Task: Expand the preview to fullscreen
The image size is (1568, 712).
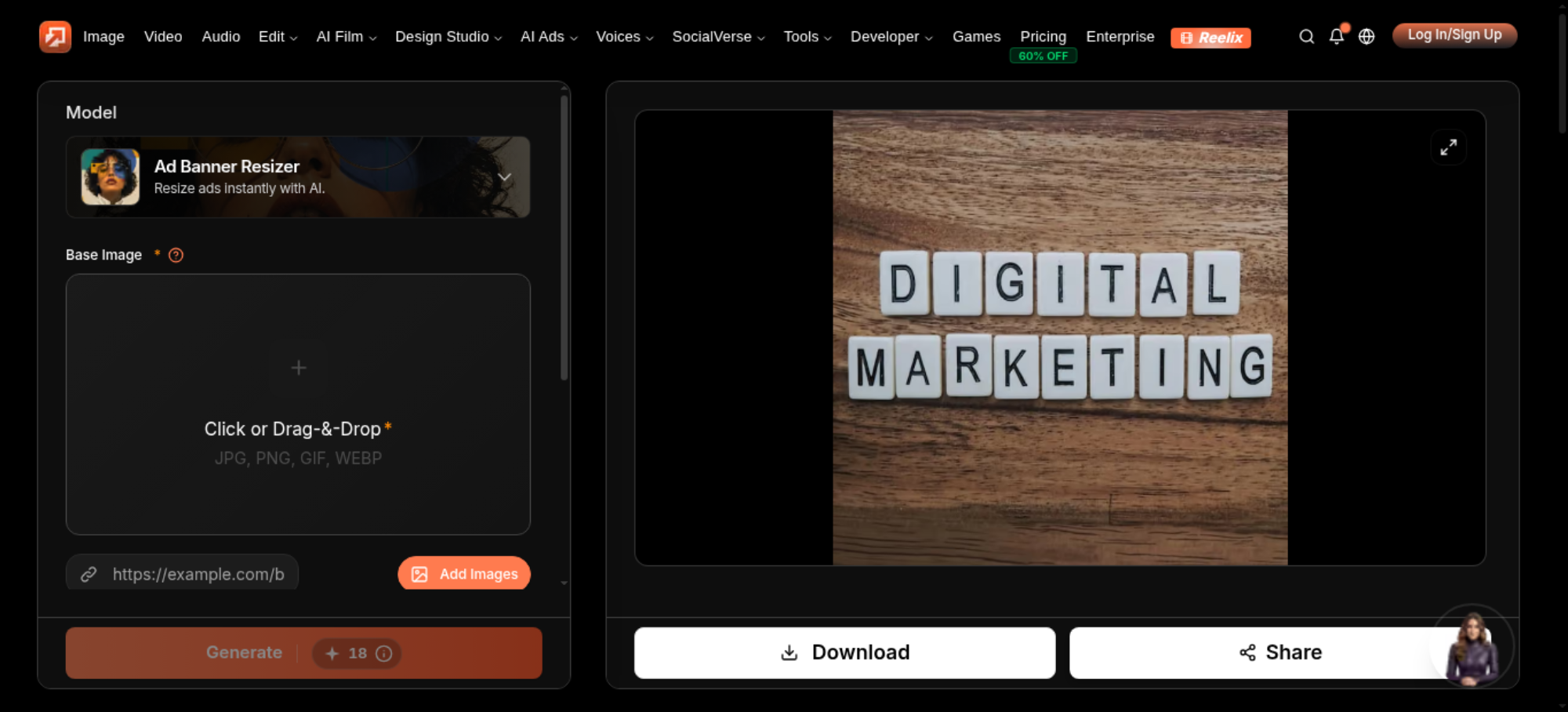Action: coord(1448,147)
